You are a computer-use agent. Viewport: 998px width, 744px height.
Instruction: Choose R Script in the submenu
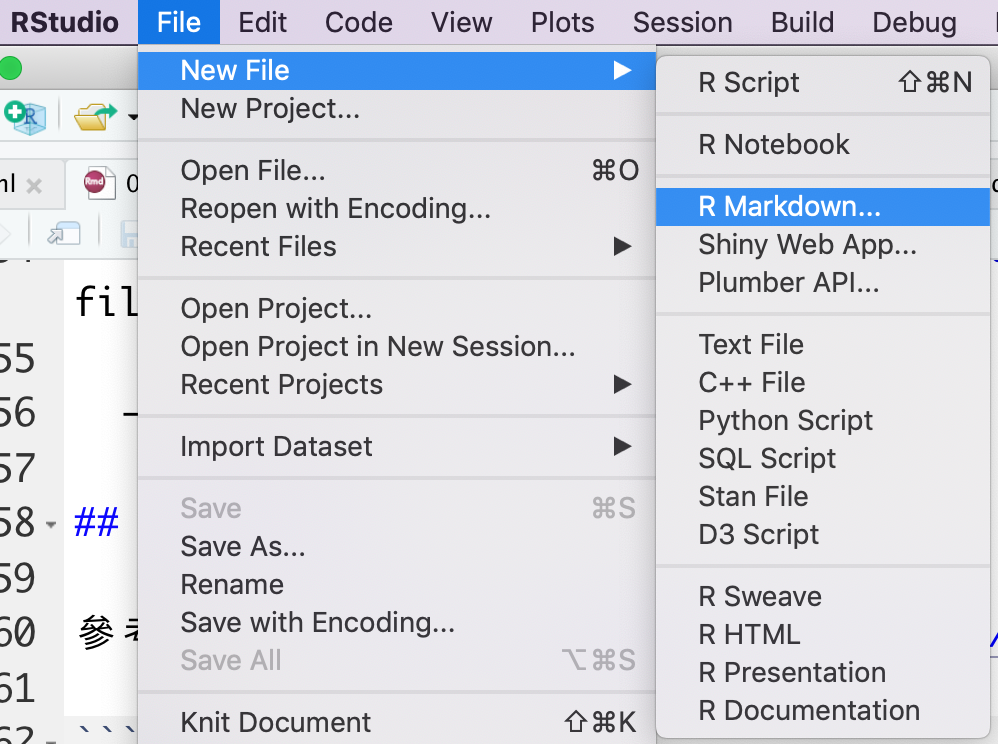[749, 82]
